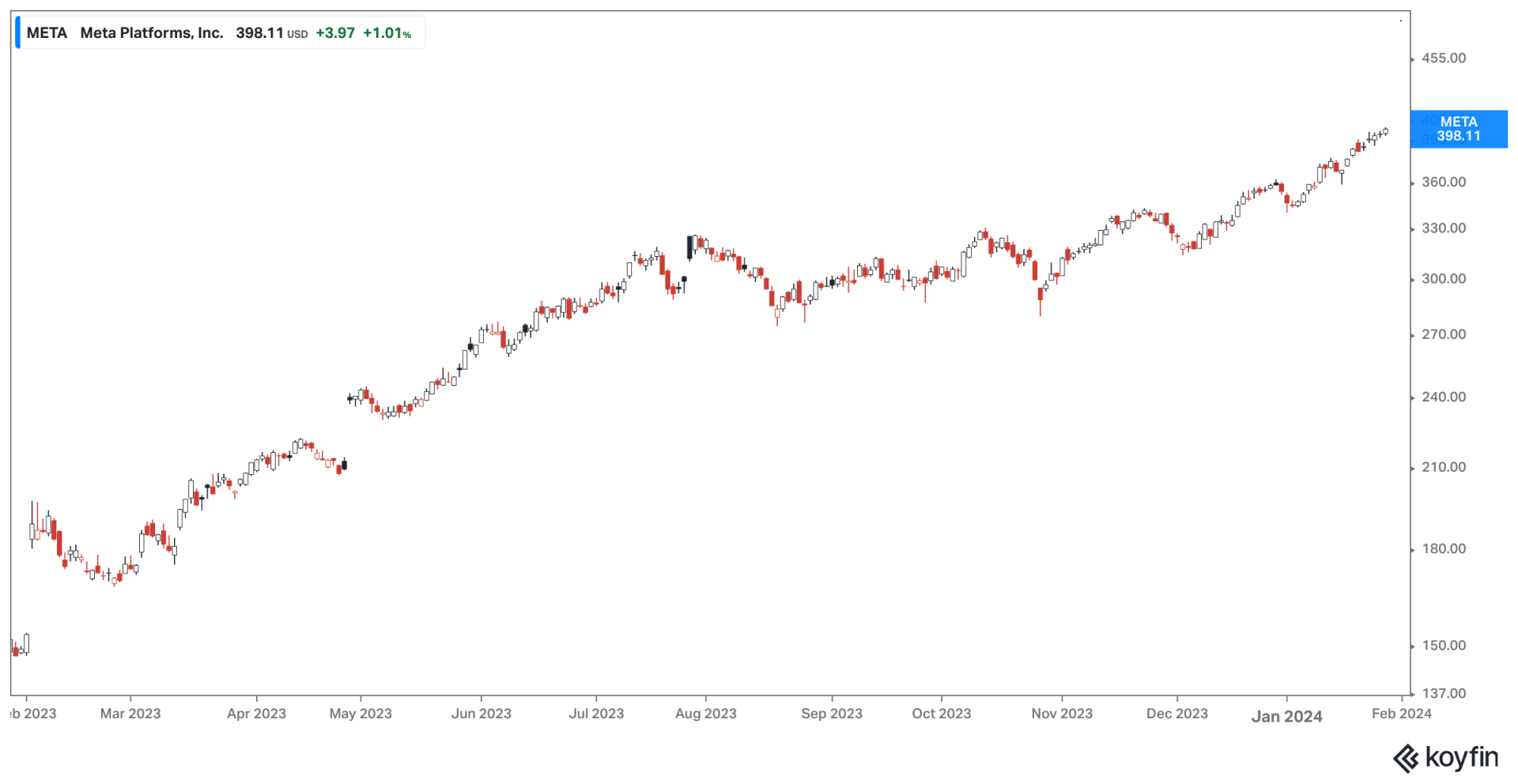Click the +1.01% change value

point(387,33)
